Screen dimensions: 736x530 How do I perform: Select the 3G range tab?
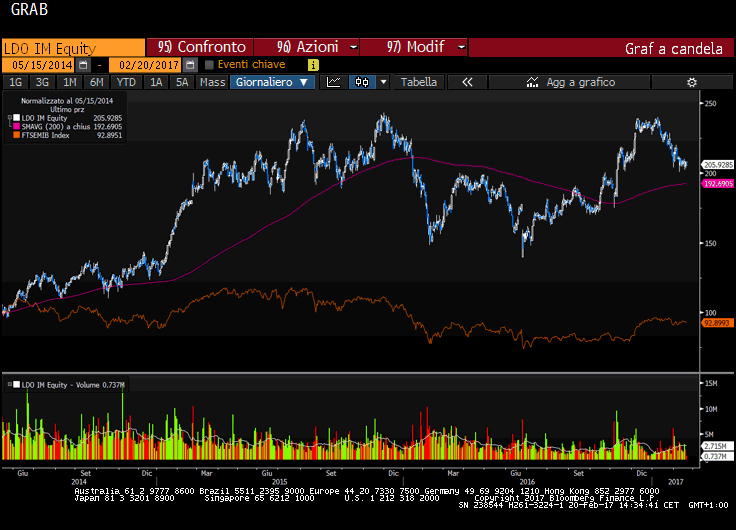[42, 82]
